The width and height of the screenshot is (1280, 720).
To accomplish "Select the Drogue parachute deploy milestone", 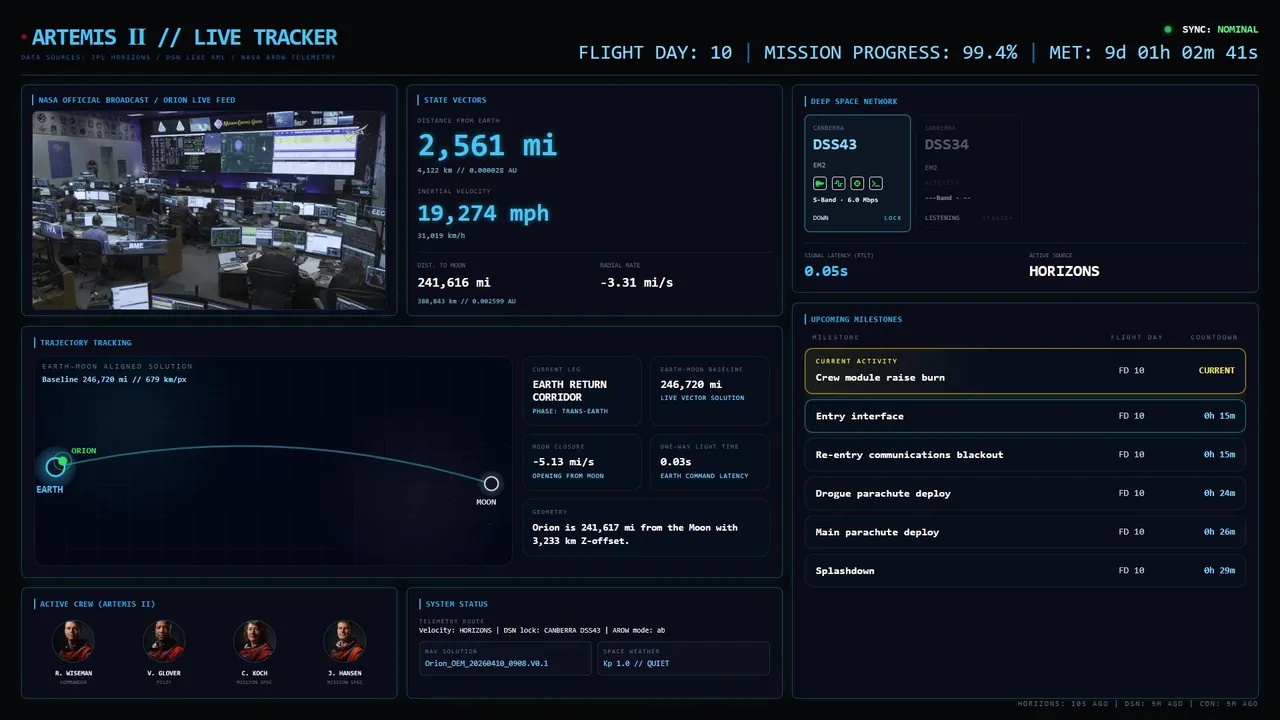I will 1025,493.
